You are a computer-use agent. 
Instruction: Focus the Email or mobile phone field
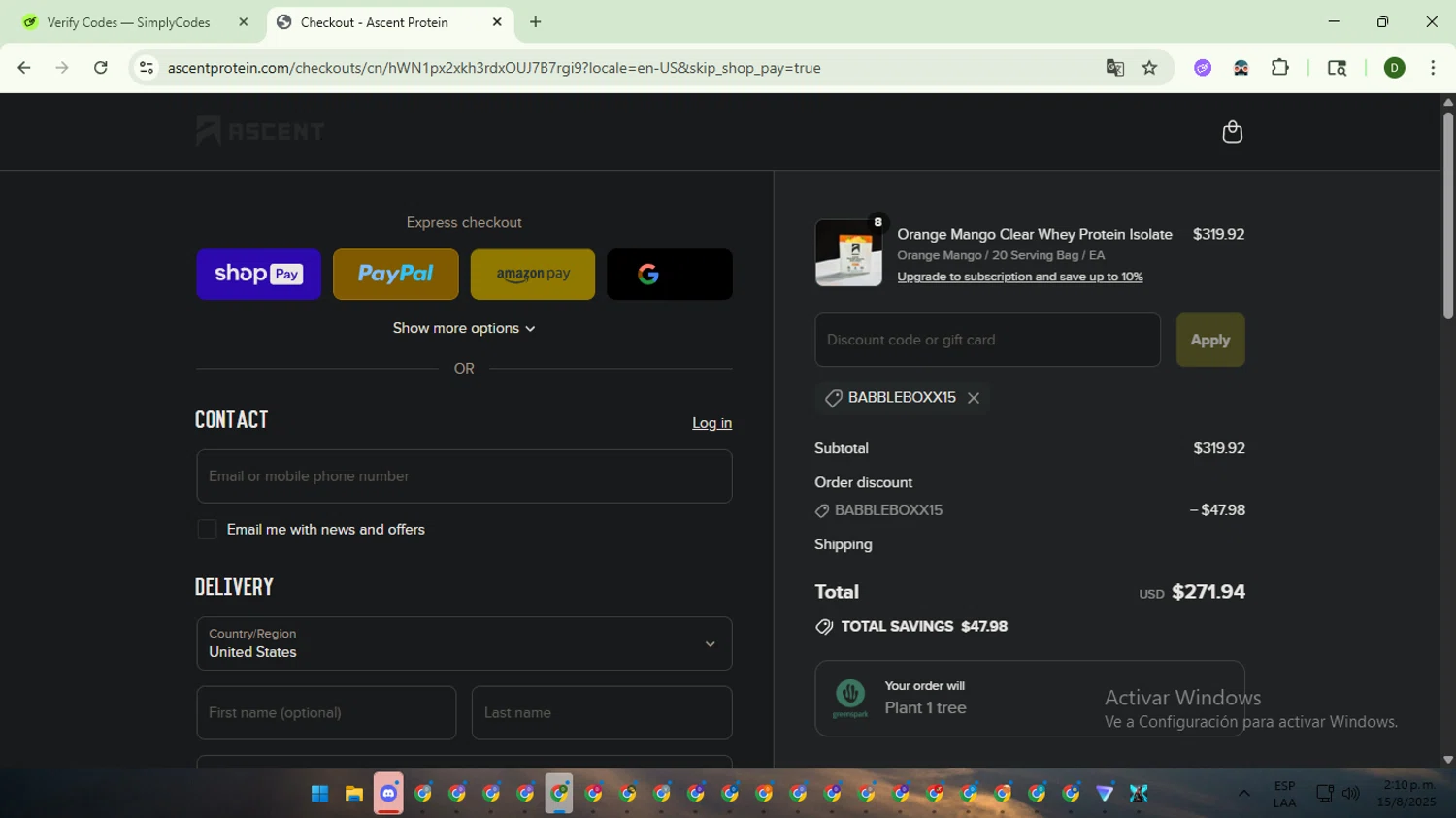[x=464, y=476]
